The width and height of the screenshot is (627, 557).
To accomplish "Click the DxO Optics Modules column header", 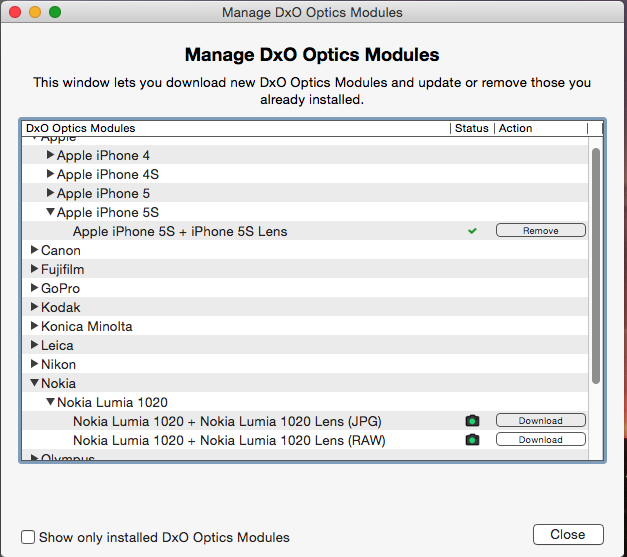I will coord(236,128).
